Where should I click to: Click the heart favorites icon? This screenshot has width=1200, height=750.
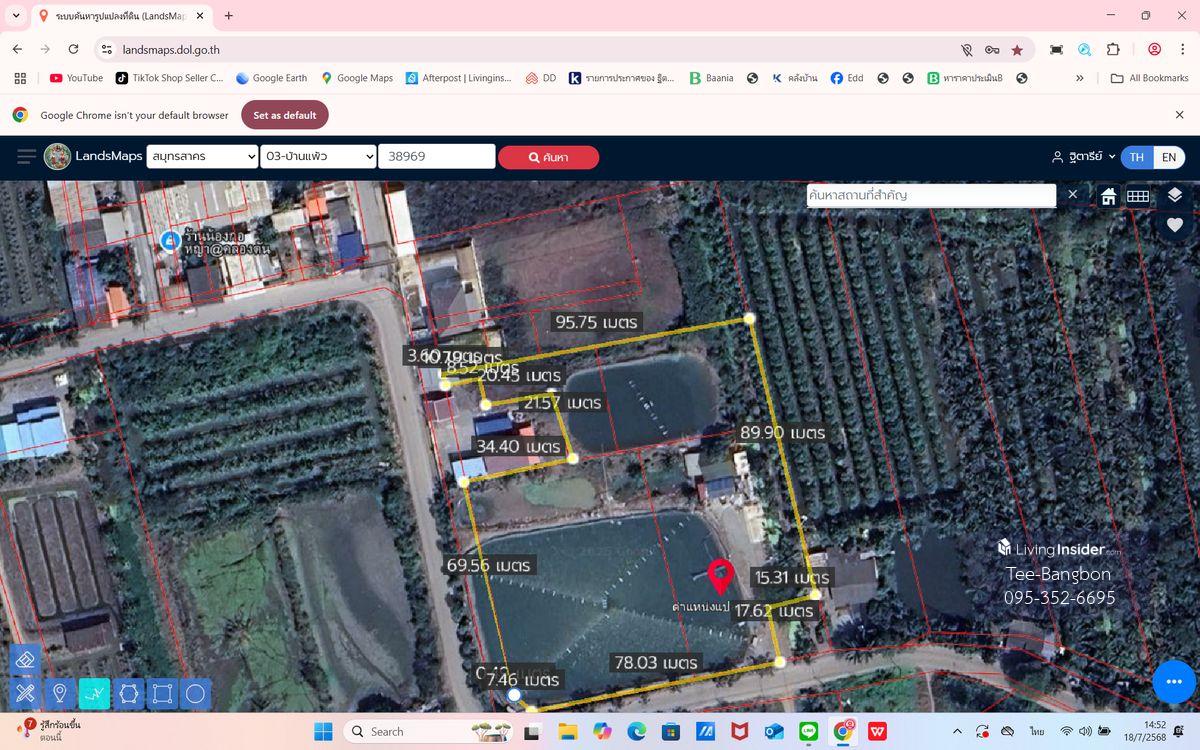pyautogui.click(x=1175, y=226)
